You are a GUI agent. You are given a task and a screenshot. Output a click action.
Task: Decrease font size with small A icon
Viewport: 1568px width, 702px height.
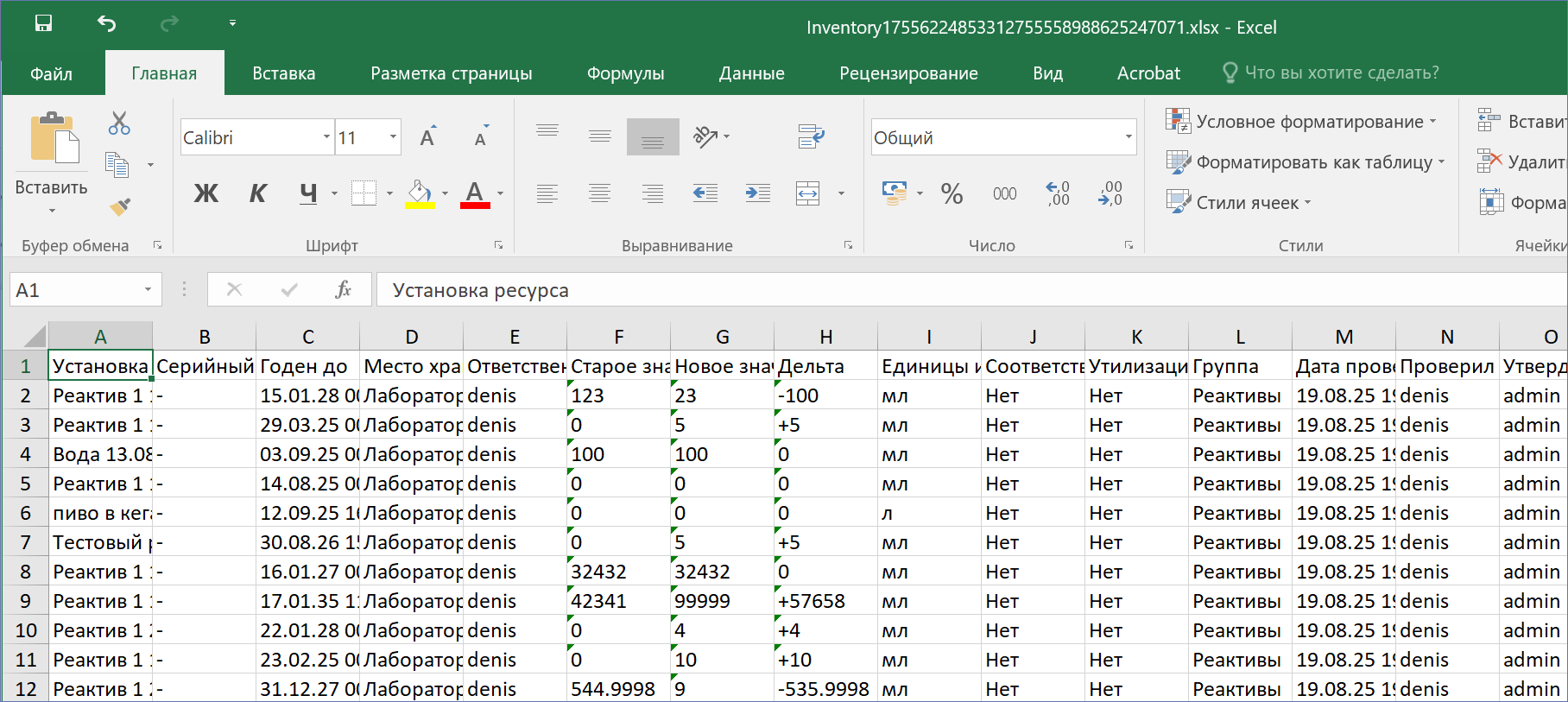pyautogui.click(x=481, y=137)
